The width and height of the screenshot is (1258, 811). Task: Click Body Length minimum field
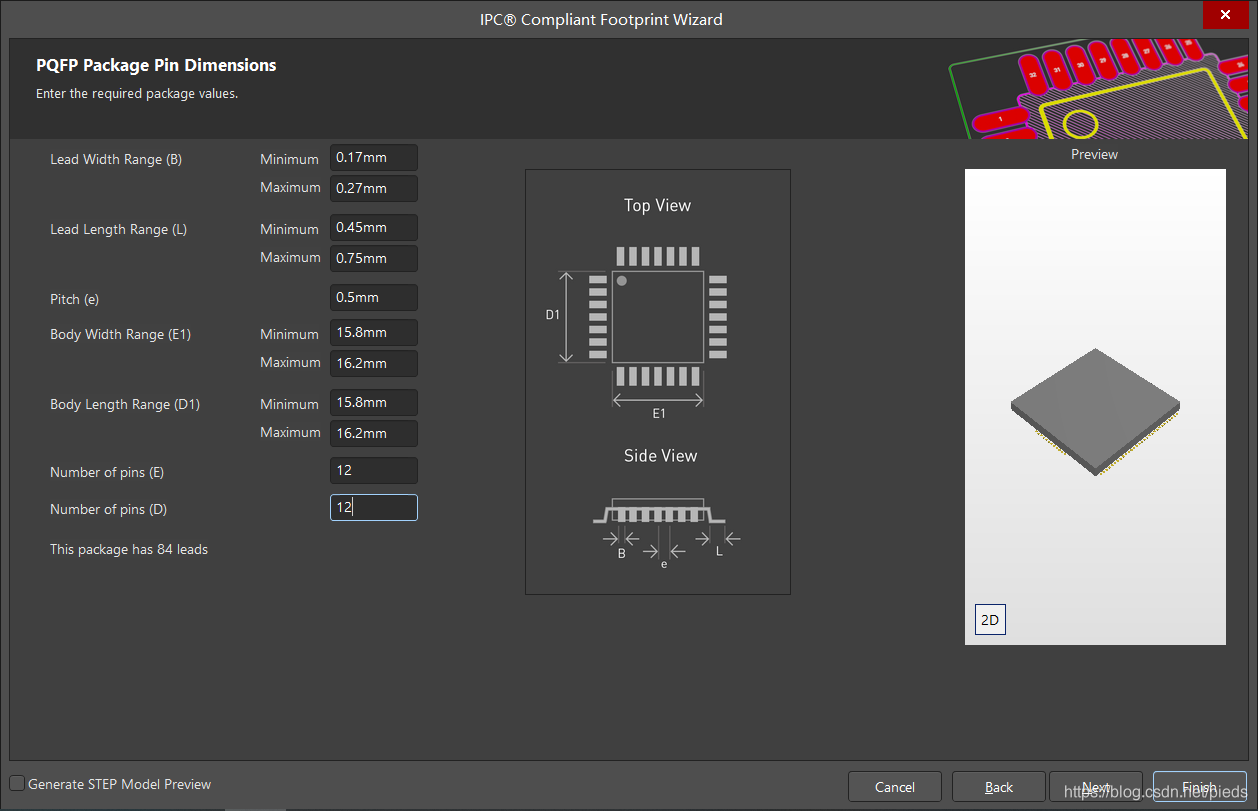pyautogui.click(x=373, y=403)
